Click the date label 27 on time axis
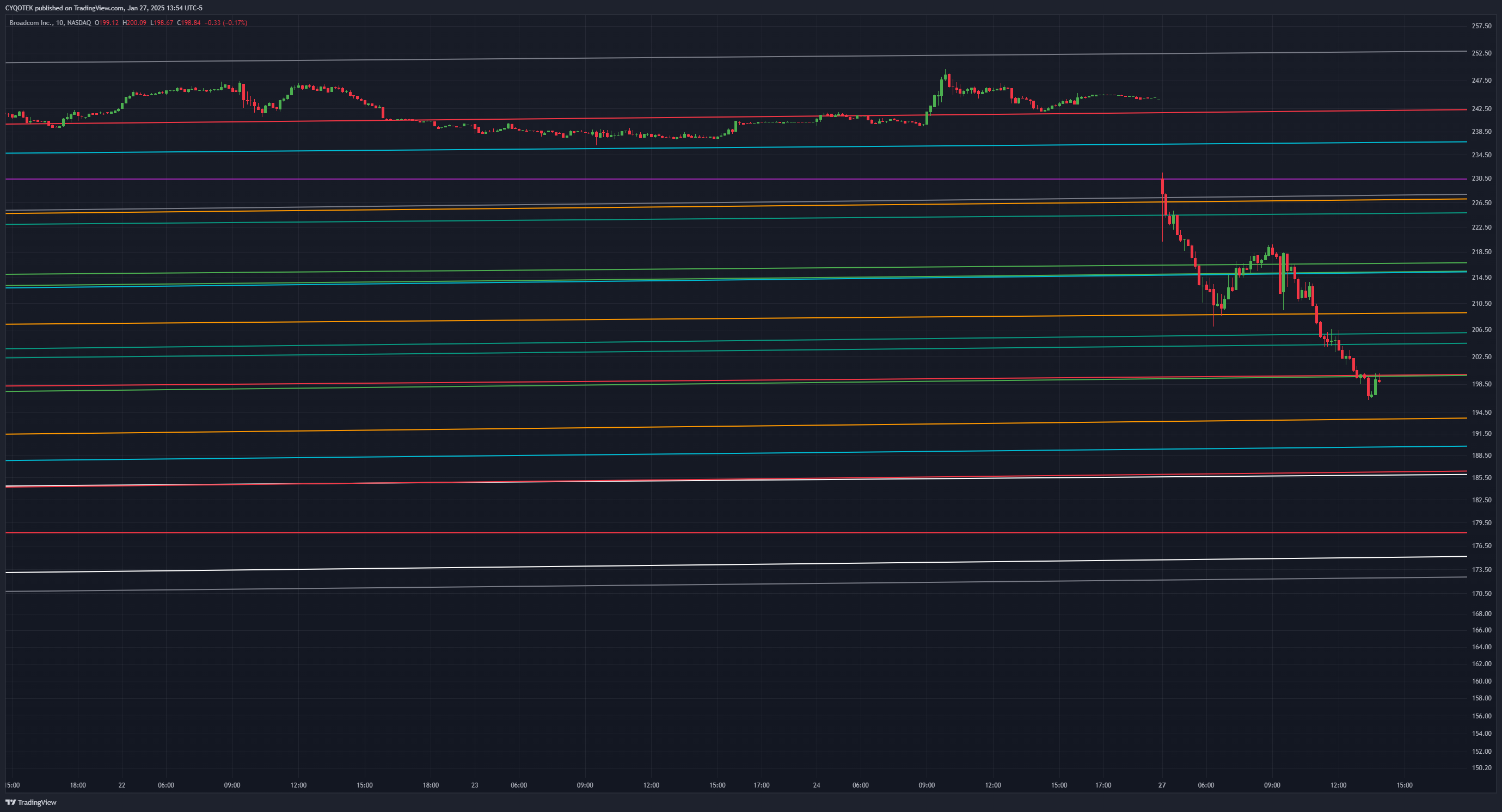The height and width of the screenshot is (812, 1502). (1162, 786)
